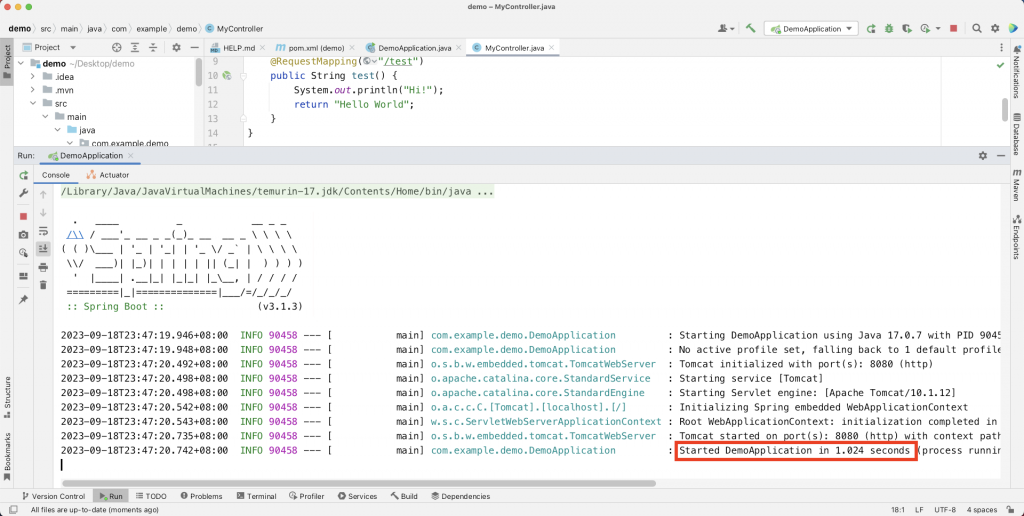Open Build tool window
The image size is (1024, 516).
click(404, 496)
